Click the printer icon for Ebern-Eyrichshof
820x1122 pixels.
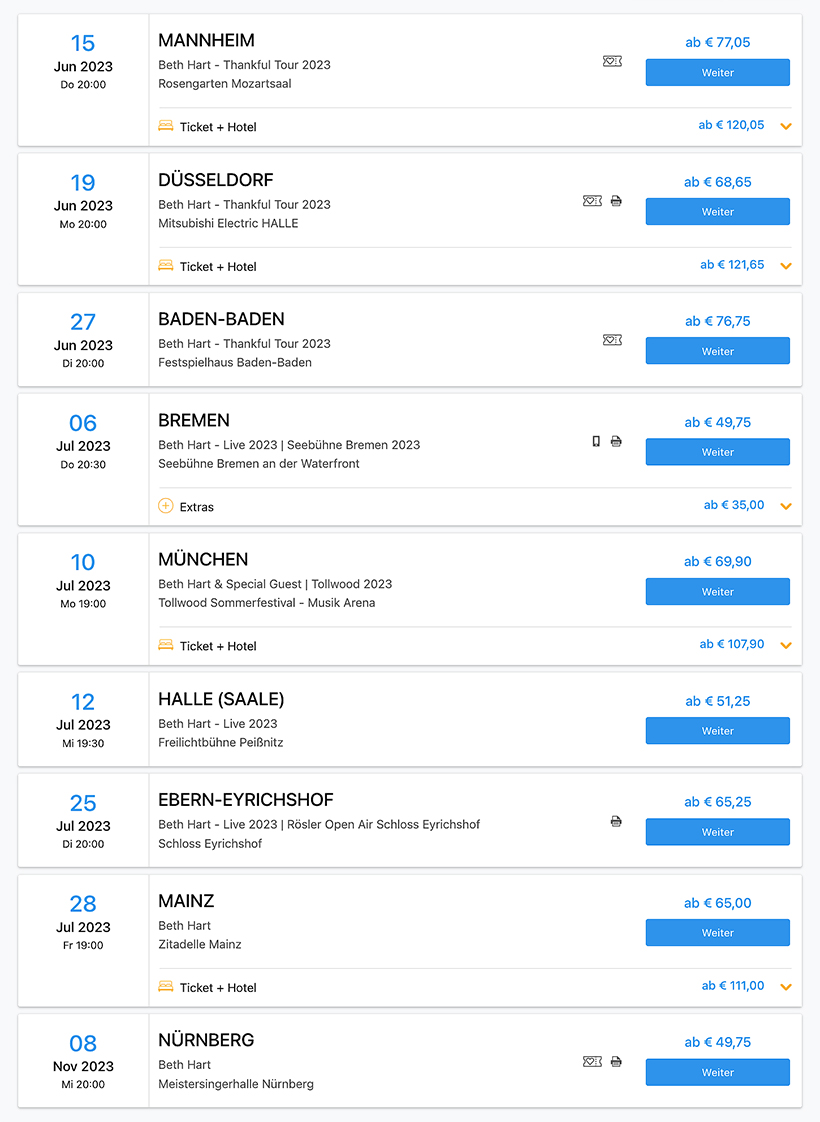616,821
